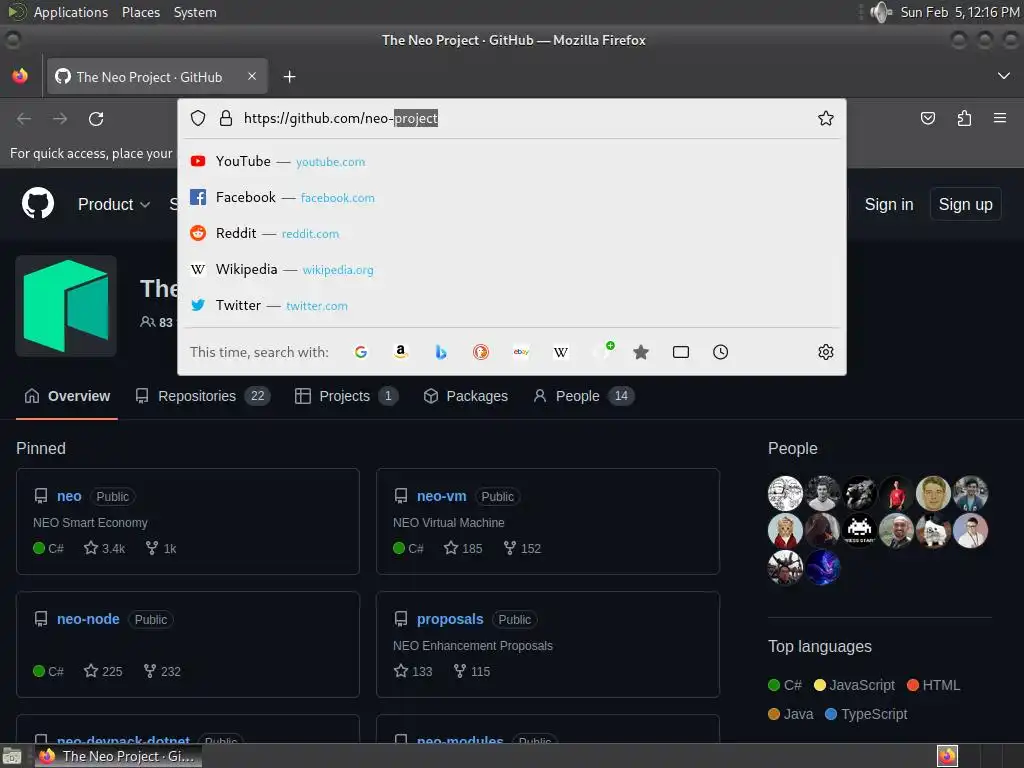Open the Applications menu
The height and width of the screenshot is (768, 1024).
click(71, 12)
